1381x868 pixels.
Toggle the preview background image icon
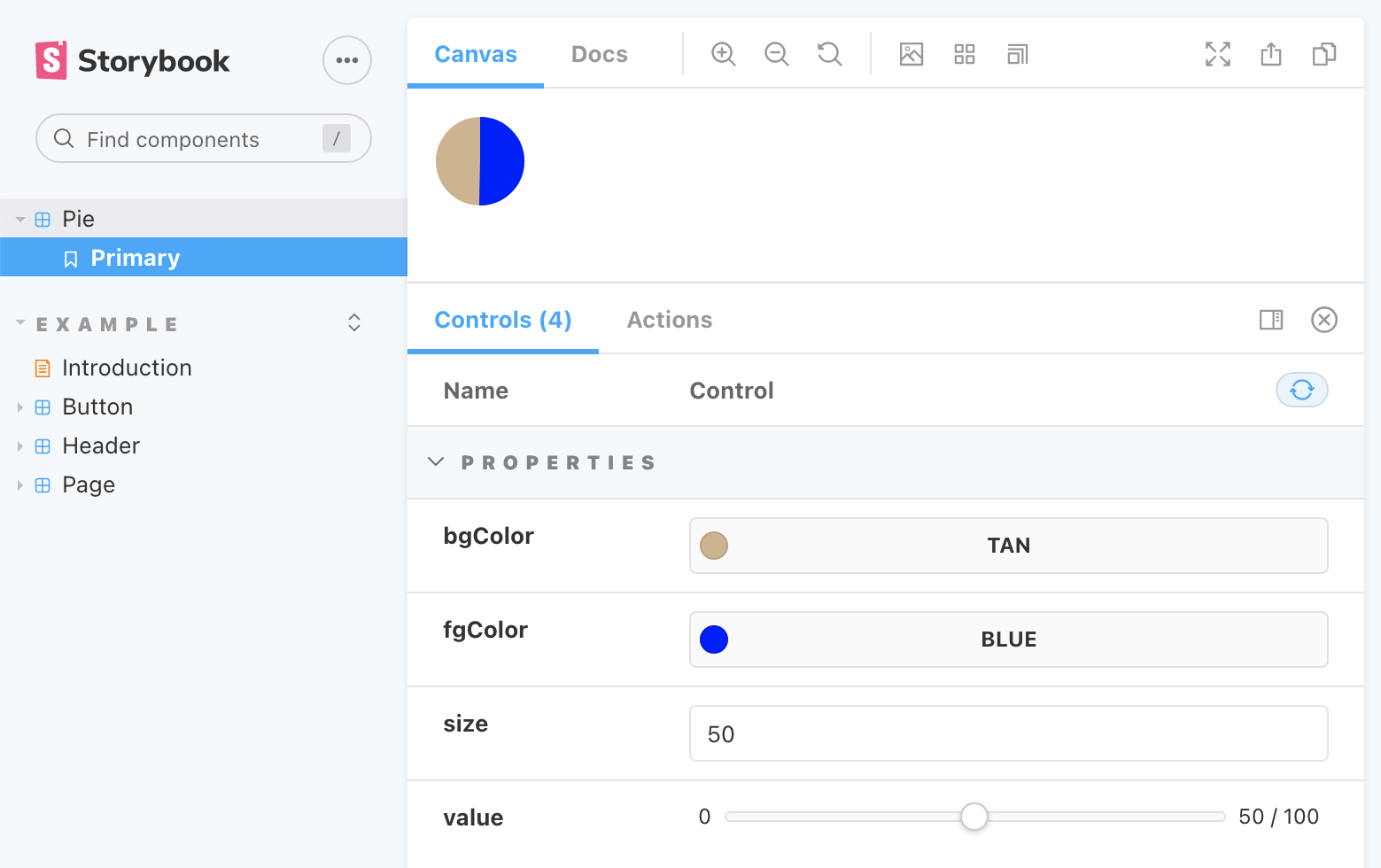[911, 54]
